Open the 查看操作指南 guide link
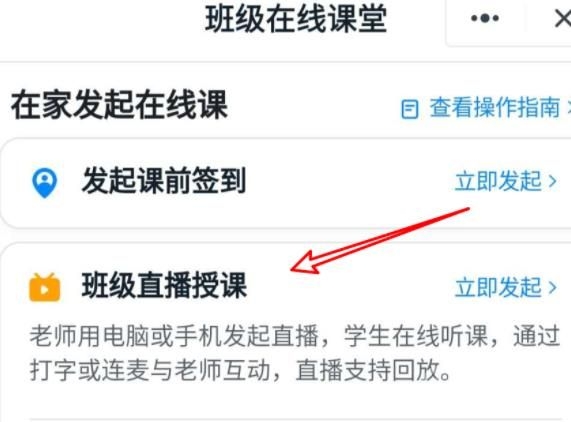Image resolution: width=571 pixels, height=422 pixels. tap(495, 107)
